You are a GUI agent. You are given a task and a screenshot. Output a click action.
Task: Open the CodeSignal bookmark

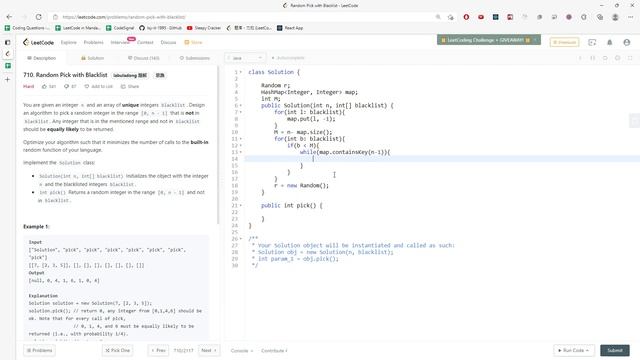[120, 28]
